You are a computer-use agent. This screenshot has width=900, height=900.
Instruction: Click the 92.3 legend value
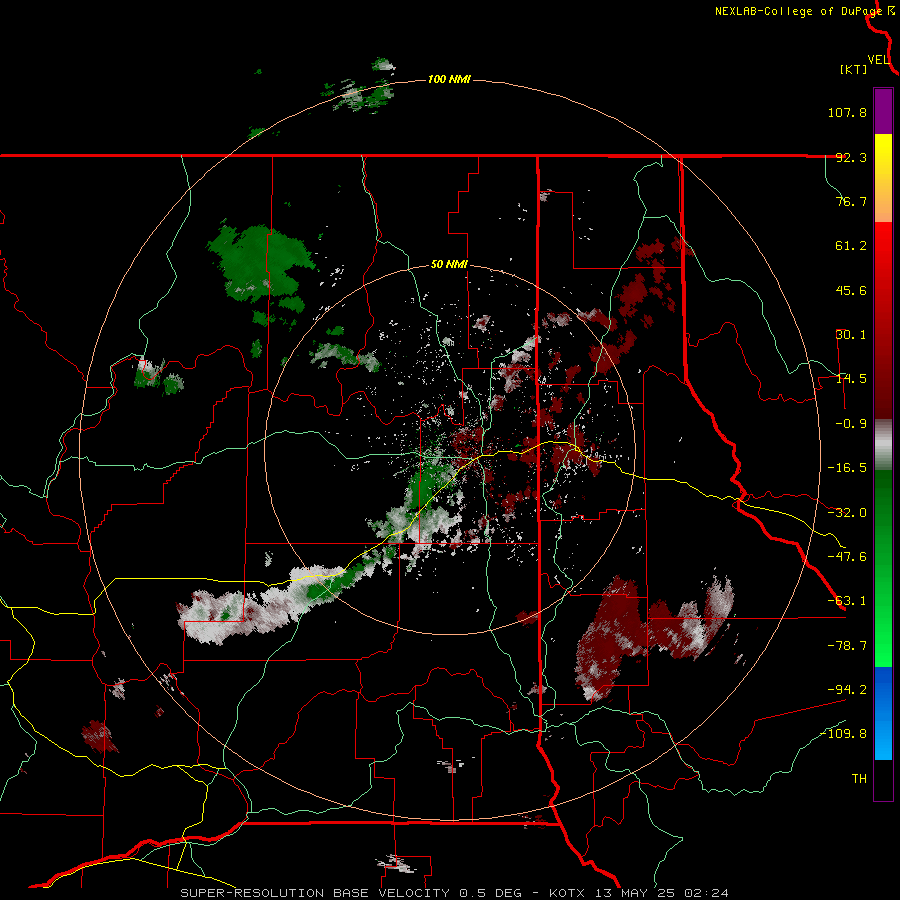851,157
